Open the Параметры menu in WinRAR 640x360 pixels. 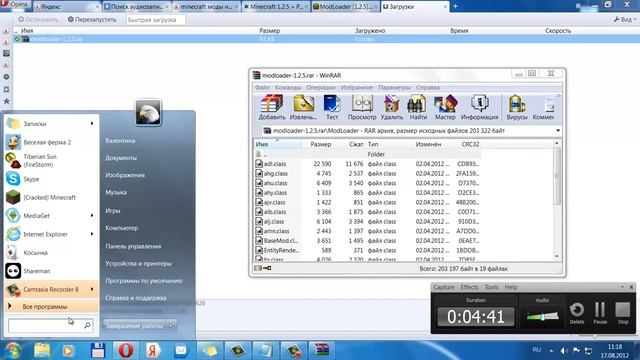point(394,87)
